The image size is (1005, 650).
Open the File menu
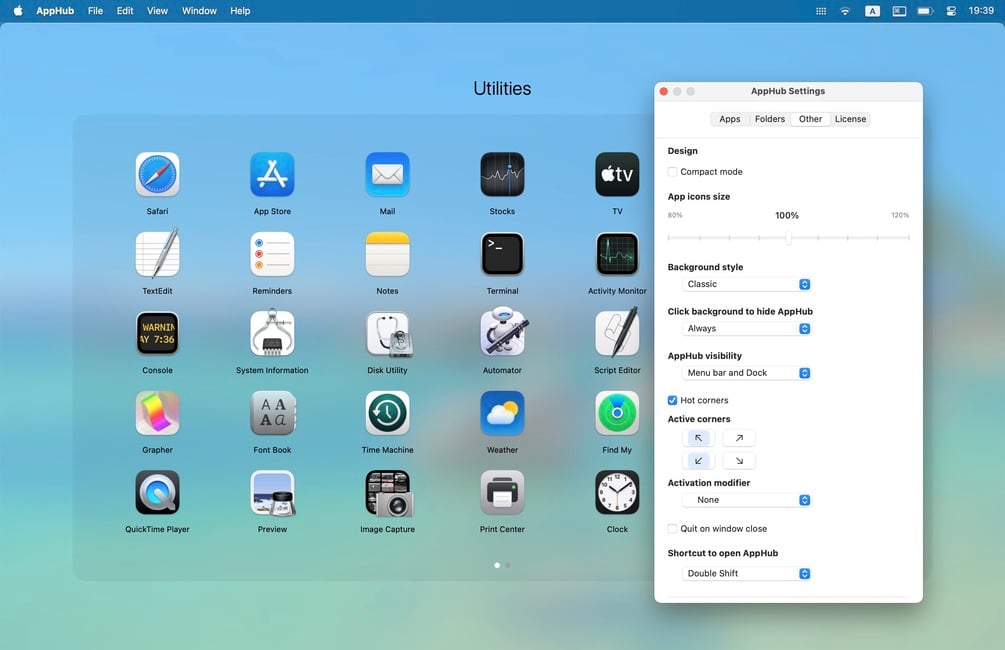click(x=96, y=11)
